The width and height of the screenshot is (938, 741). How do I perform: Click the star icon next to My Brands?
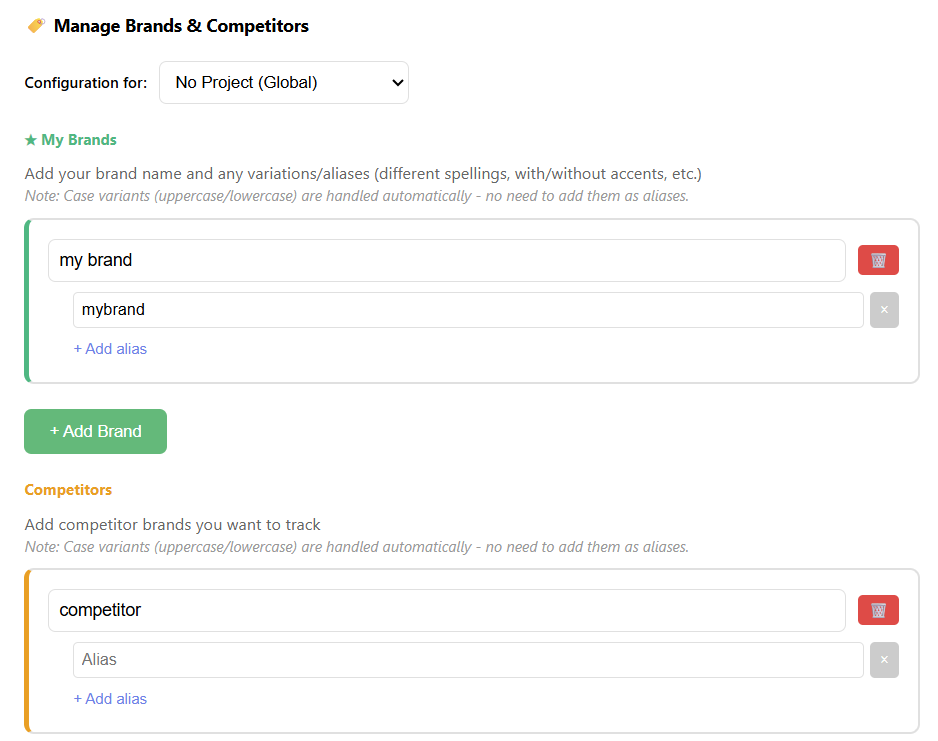(x=31, y=140)
